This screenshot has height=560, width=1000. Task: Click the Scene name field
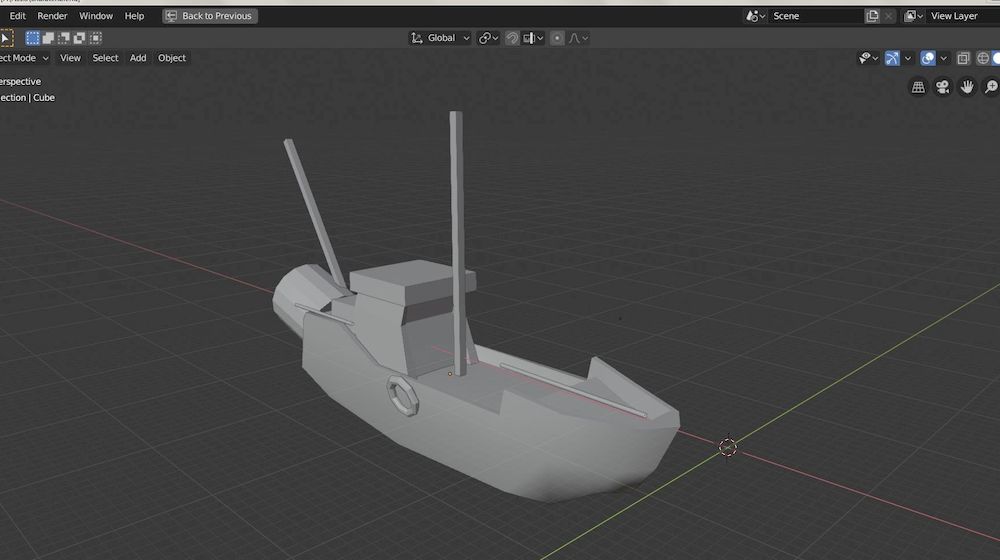pyautogui.click(x=815, y=16)
